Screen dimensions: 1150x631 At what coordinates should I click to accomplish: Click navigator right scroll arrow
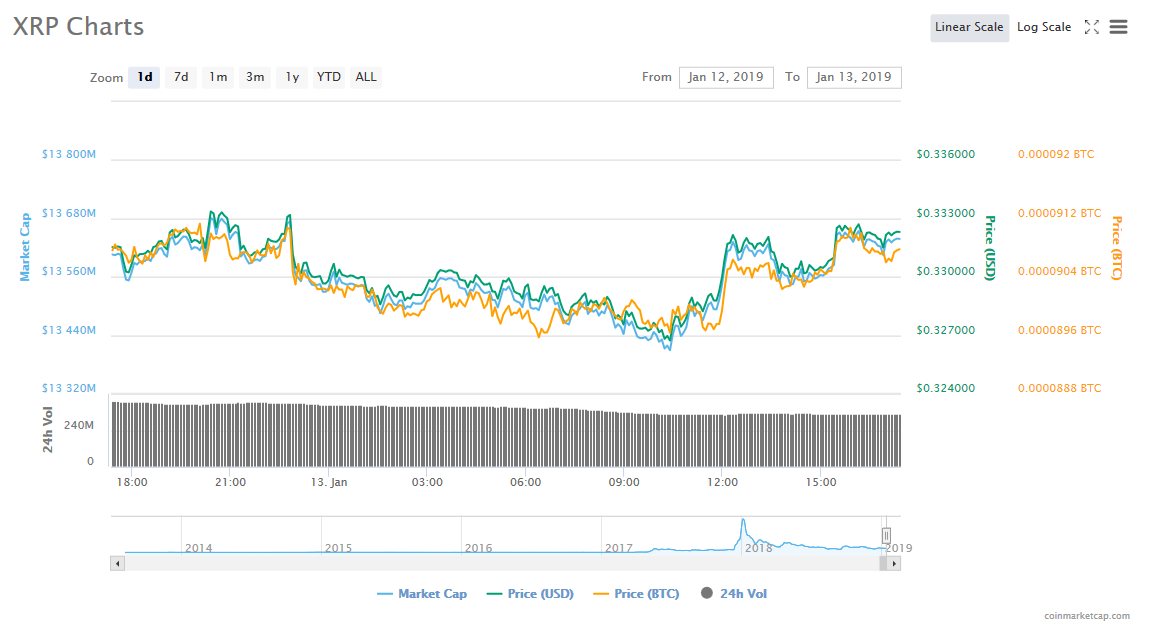(x=893, y=563)
